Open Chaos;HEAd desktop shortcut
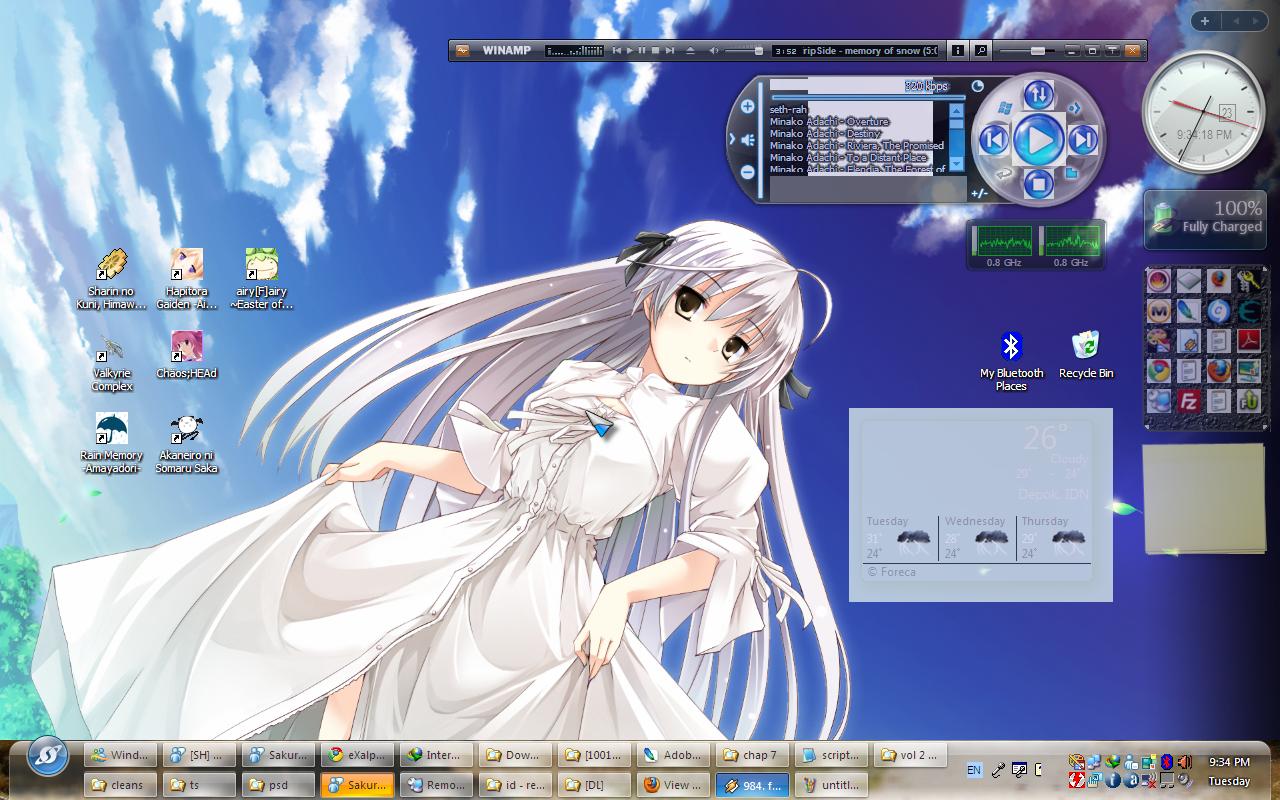This screenshot has height=800, width=1280. [x=186, y=356]
